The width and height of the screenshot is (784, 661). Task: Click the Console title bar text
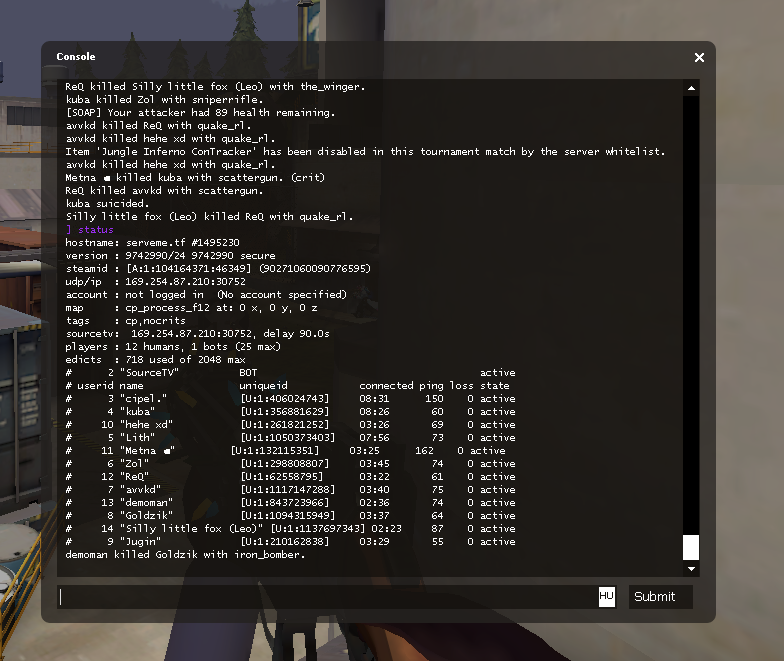pyautogui.click(x=76, y=57)
